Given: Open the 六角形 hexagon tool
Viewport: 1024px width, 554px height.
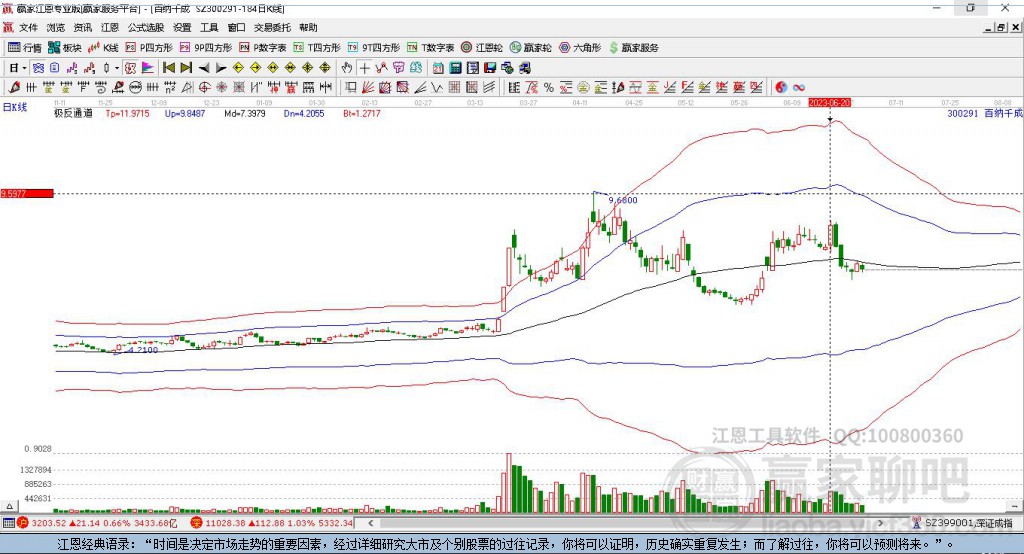Looking at the screenshot, I should point(580,48).
